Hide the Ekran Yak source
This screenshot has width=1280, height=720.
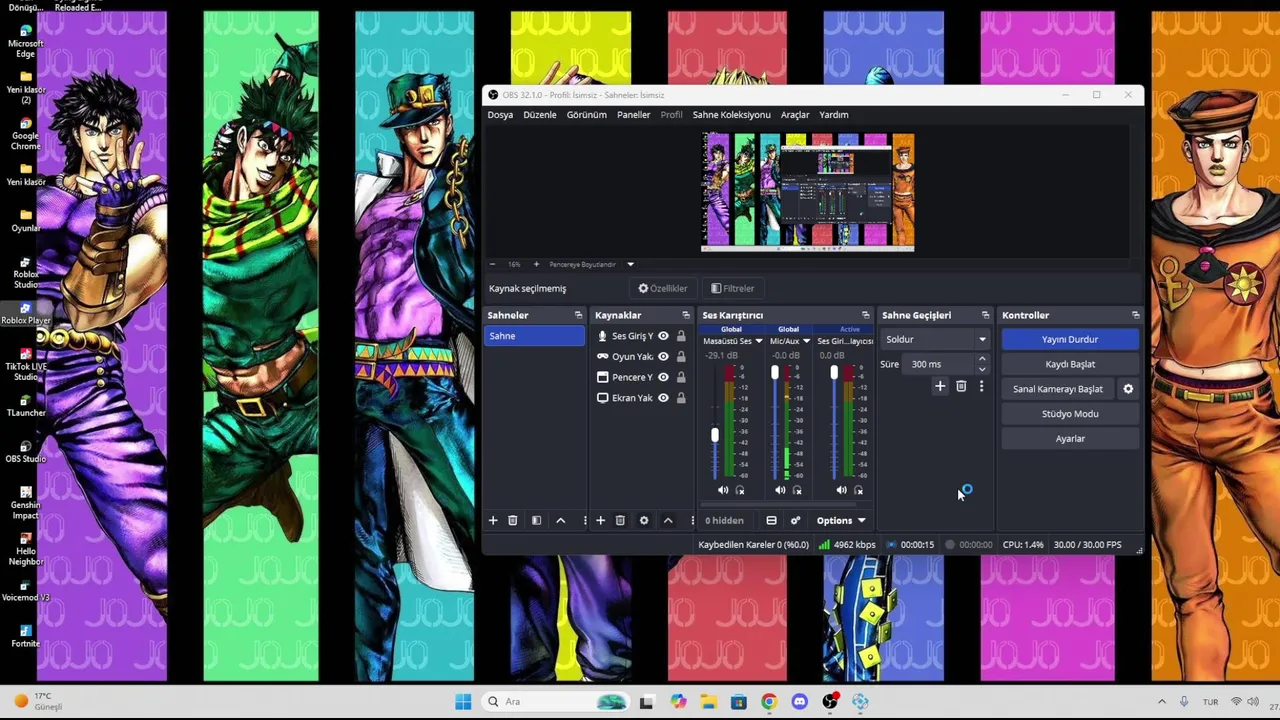click(x=663, y=398)
